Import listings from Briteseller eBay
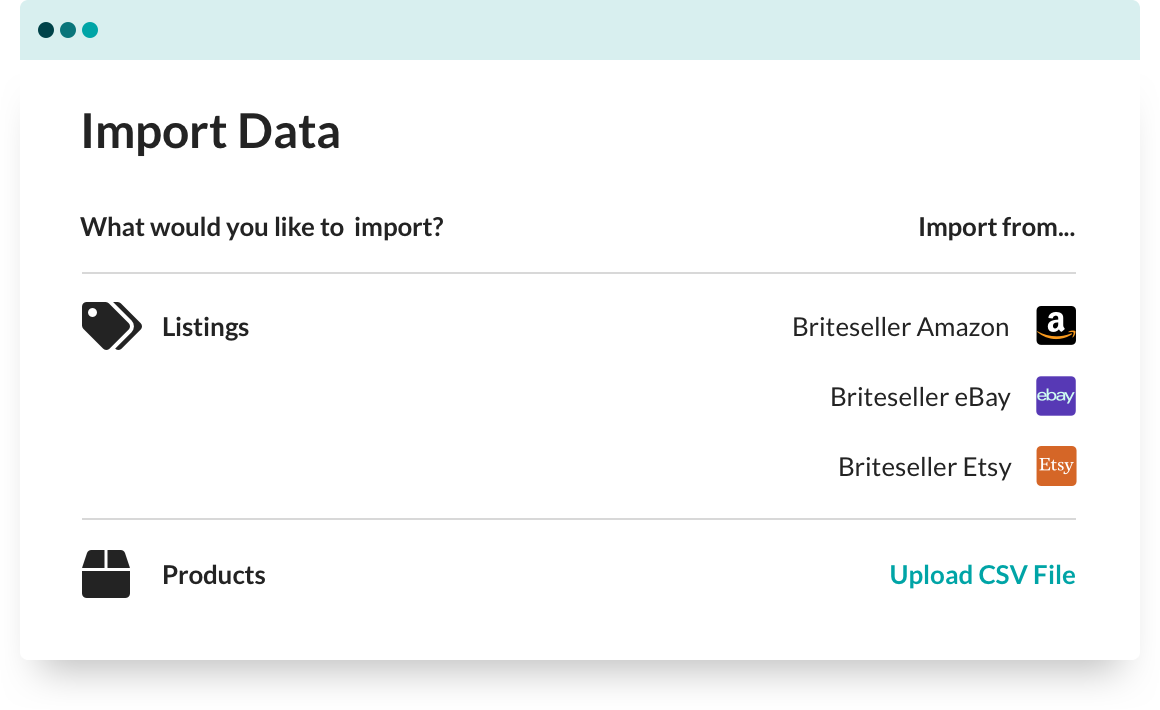Screen dimensions: 1160x710 (920, 397)
